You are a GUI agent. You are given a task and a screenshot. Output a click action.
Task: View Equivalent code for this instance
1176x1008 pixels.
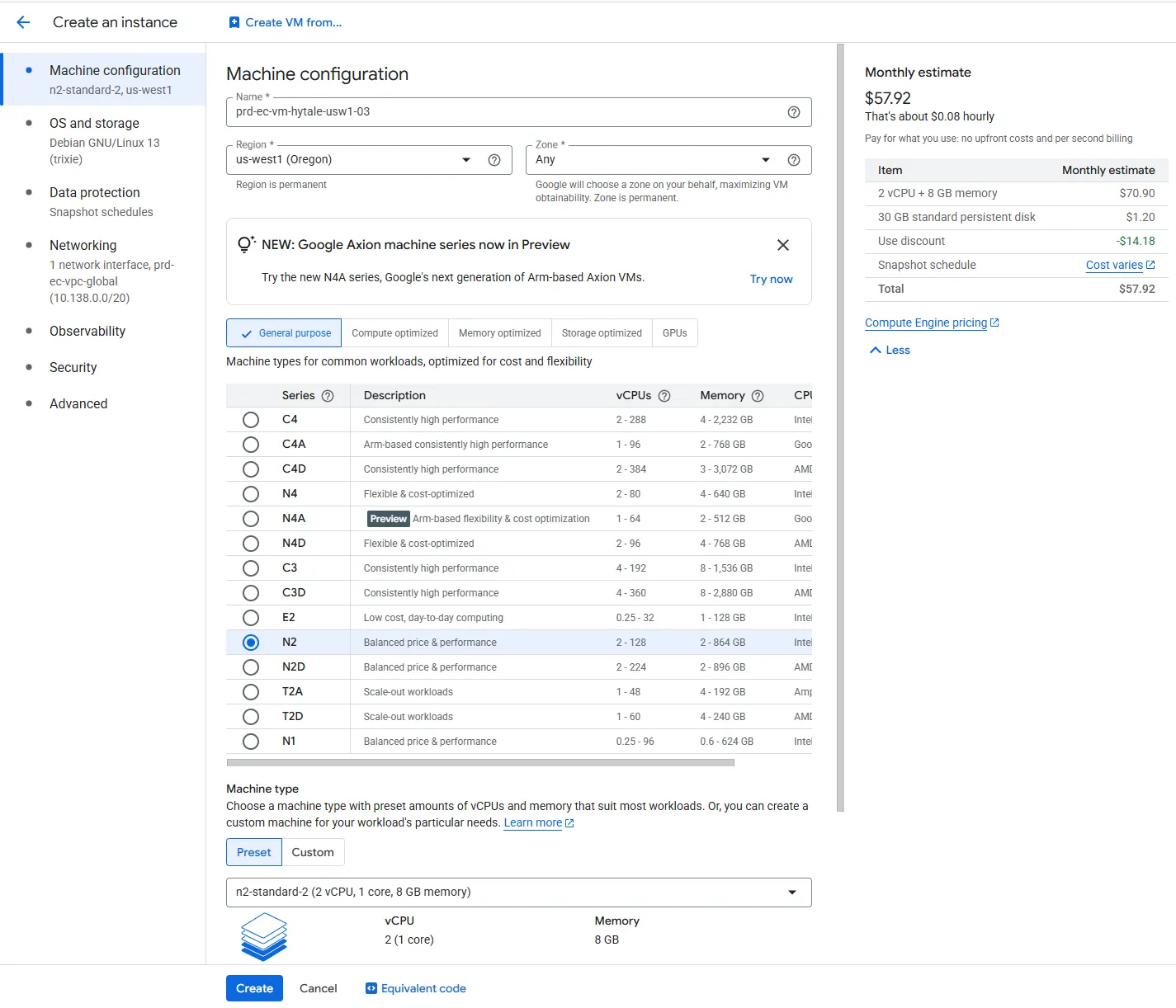[x=415, y=987]
